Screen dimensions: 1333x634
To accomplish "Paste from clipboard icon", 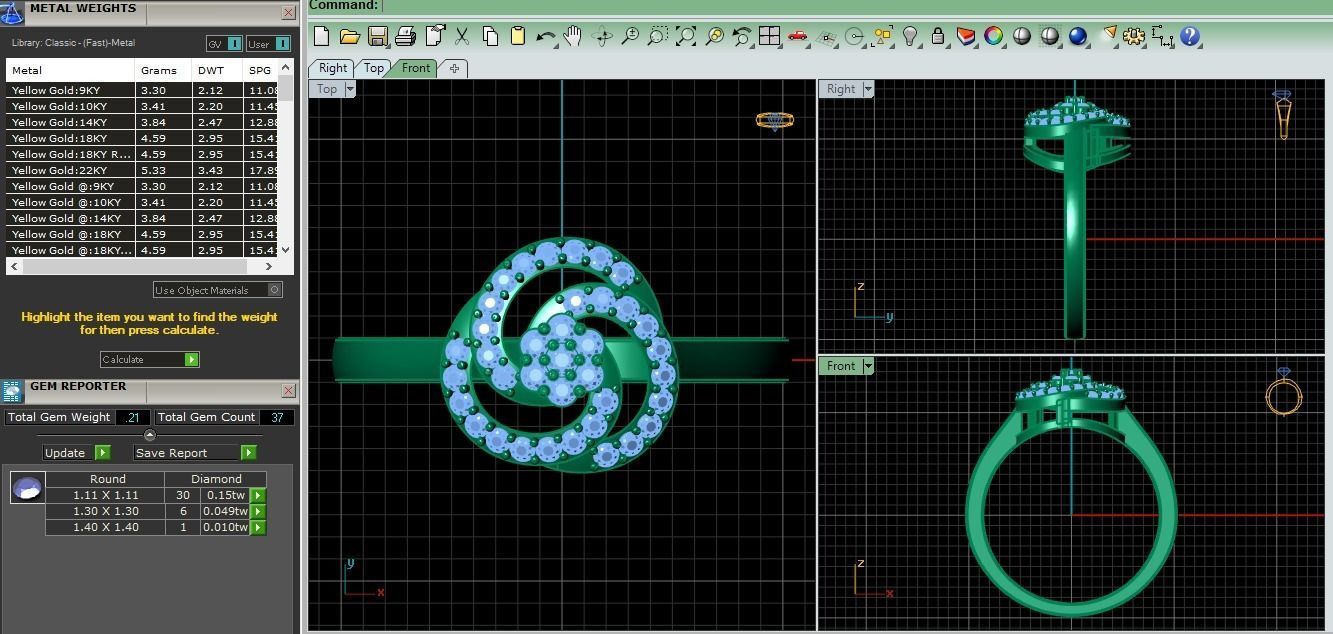I will (x=518, y=36).
